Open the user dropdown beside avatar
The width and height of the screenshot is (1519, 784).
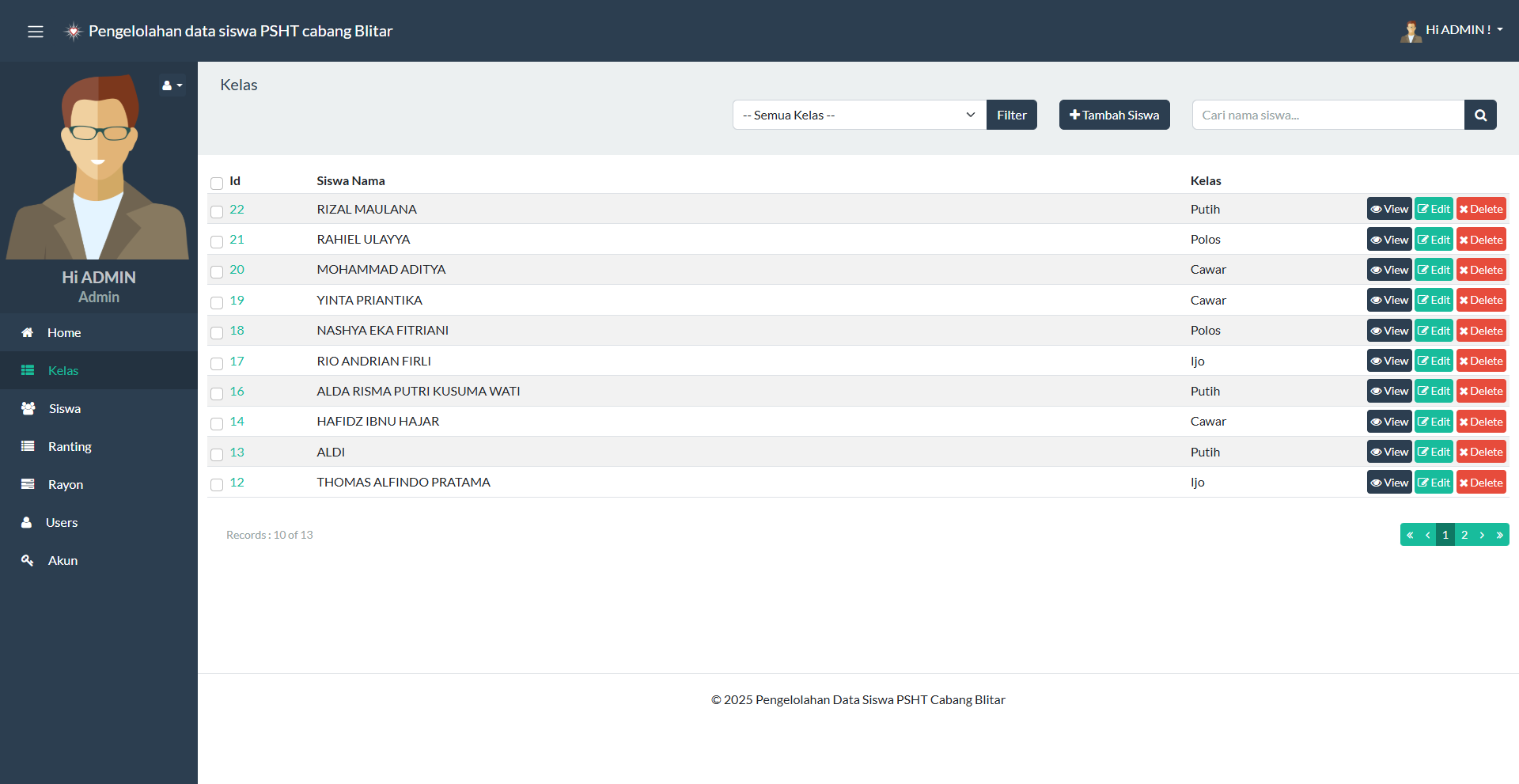point(172,85)
